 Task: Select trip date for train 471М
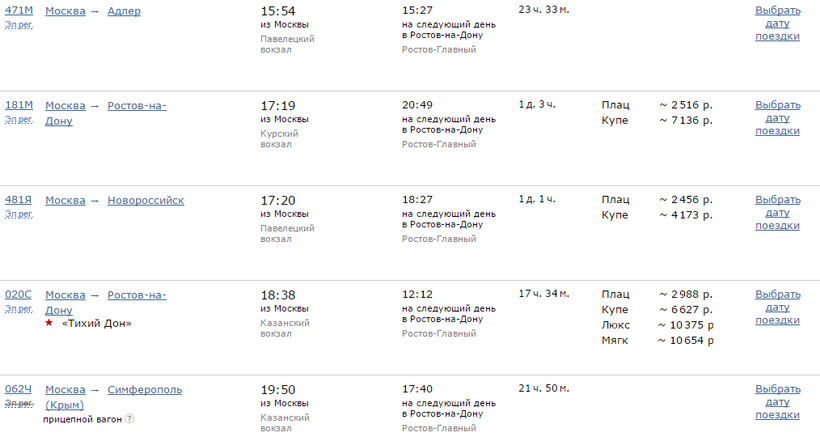pos(777,23)
